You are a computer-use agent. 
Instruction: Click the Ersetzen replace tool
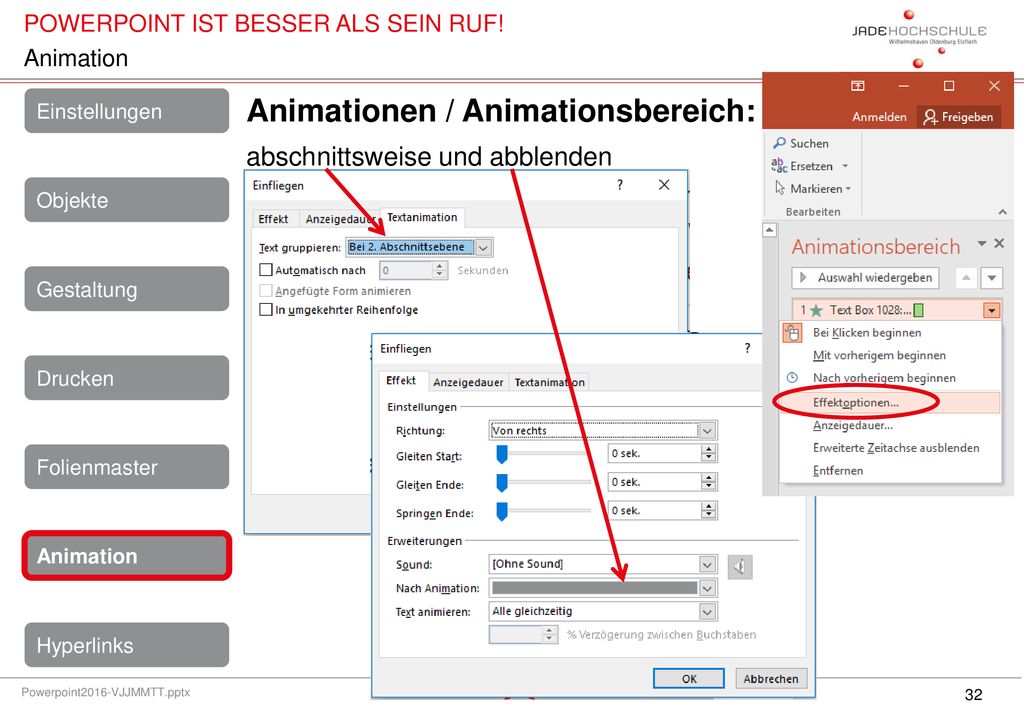point(803,166)
